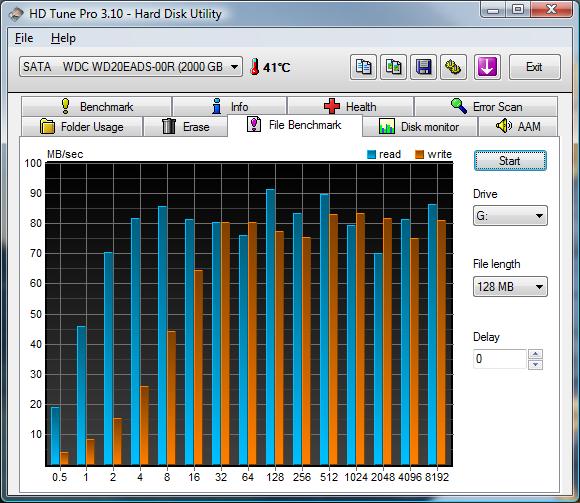Click the copy screenshot to clipboard icon
Image resolution: width=580 pixels, height=503 pixels.
point(393,67)
